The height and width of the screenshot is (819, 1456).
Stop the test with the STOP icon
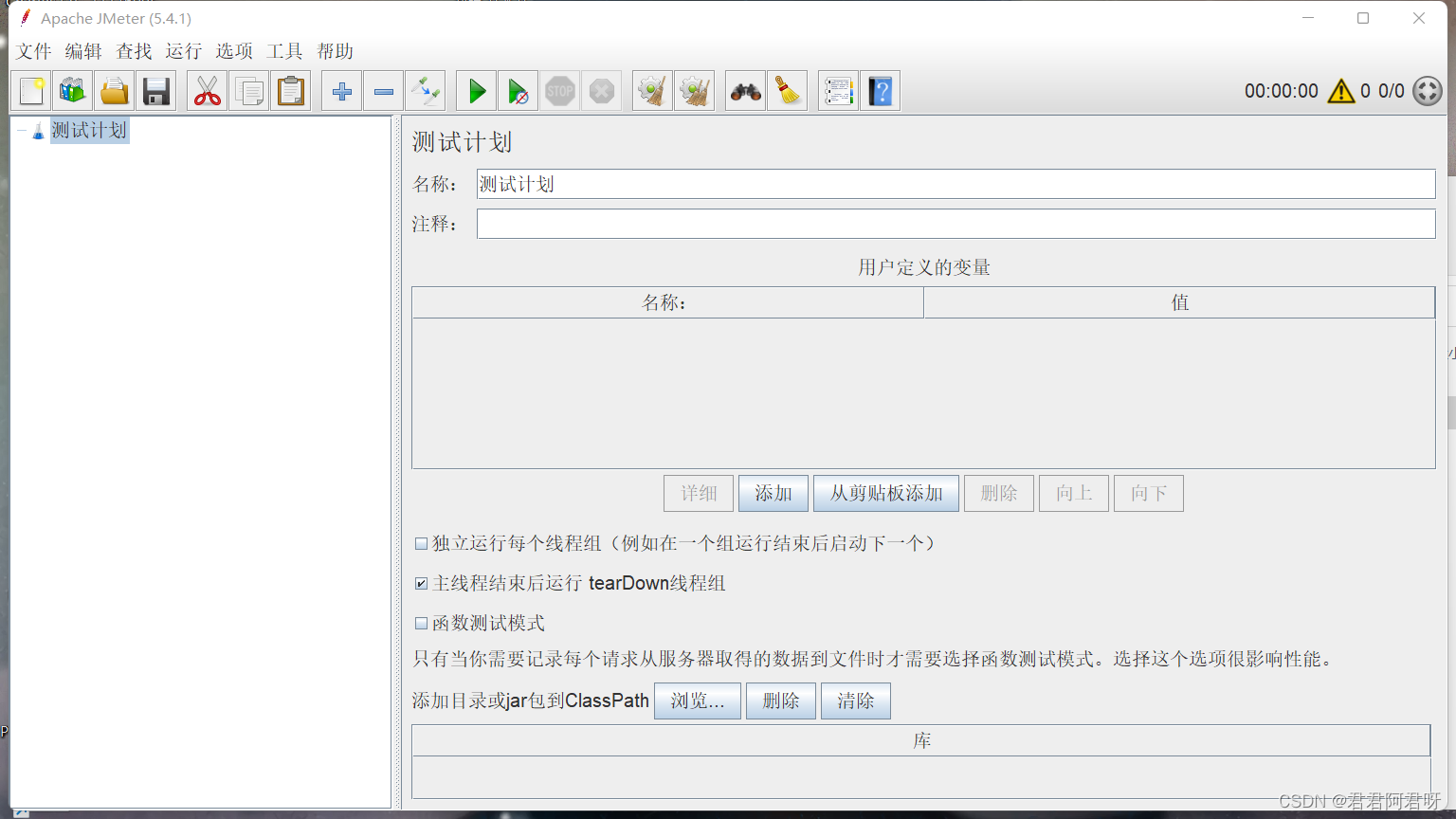pos(559,91)
